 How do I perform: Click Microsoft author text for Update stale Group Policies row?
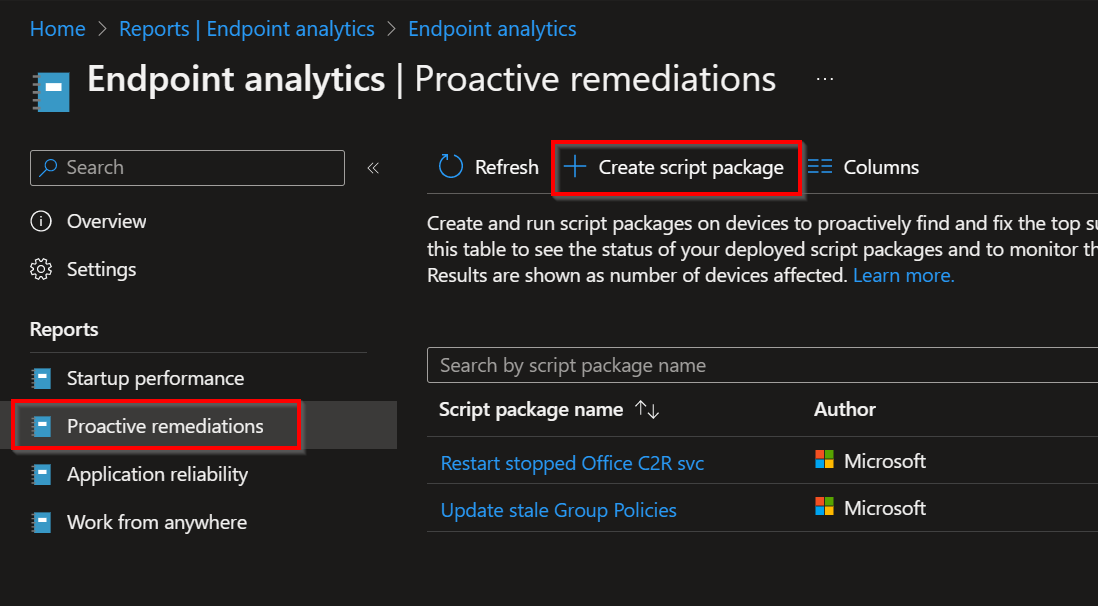click(x=884, y=508)
